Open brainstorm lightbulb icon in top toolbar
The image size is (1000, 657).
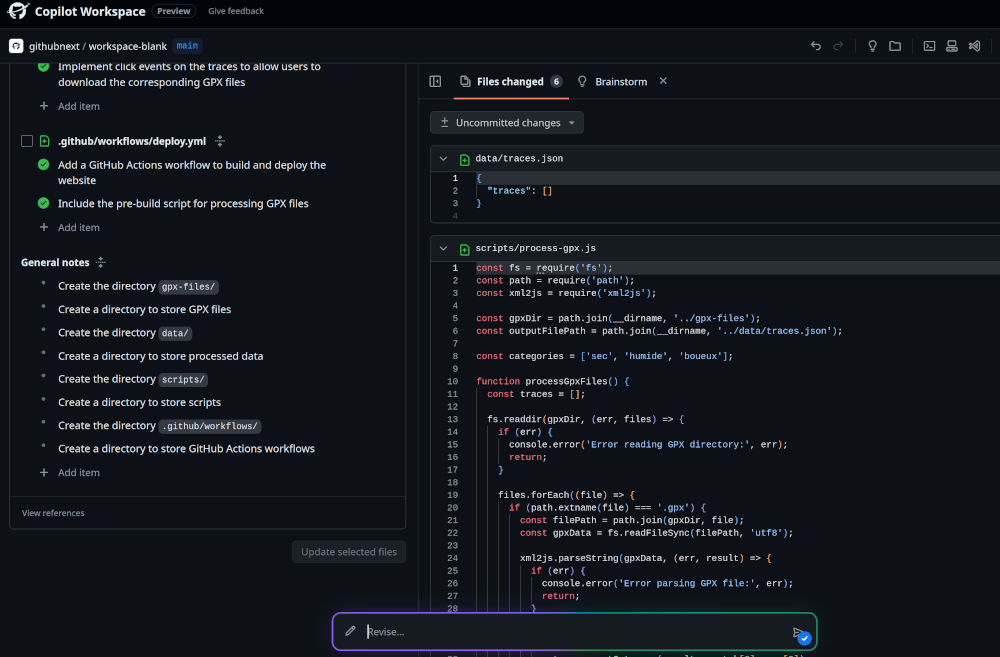tap(872, 46)
